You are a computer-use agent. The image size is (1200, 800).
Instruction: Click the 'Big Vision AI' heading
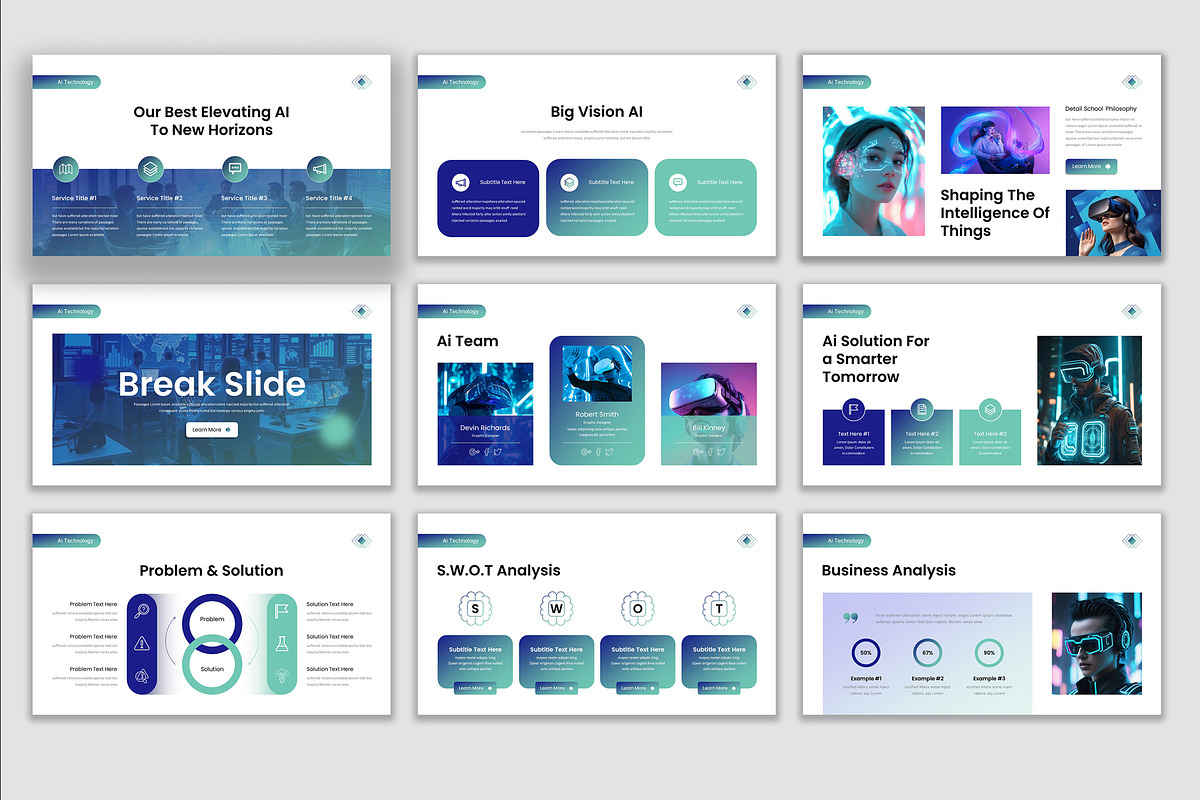coord(597,112)
